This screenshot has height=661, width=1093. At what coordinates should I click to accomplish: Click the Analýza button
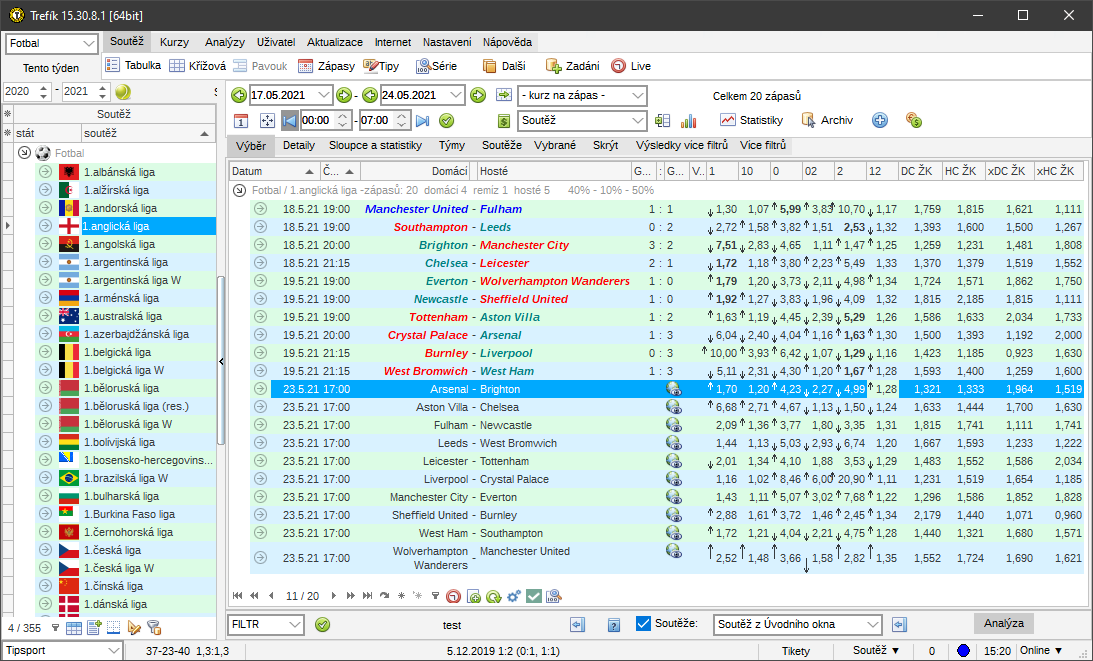(1004, 623)
